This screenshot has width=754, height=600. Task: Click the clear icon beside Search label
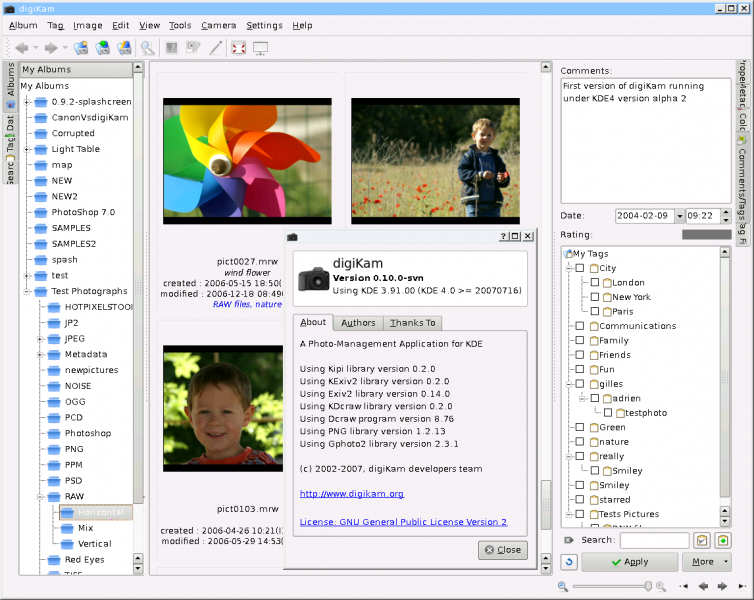click(568, 540)
